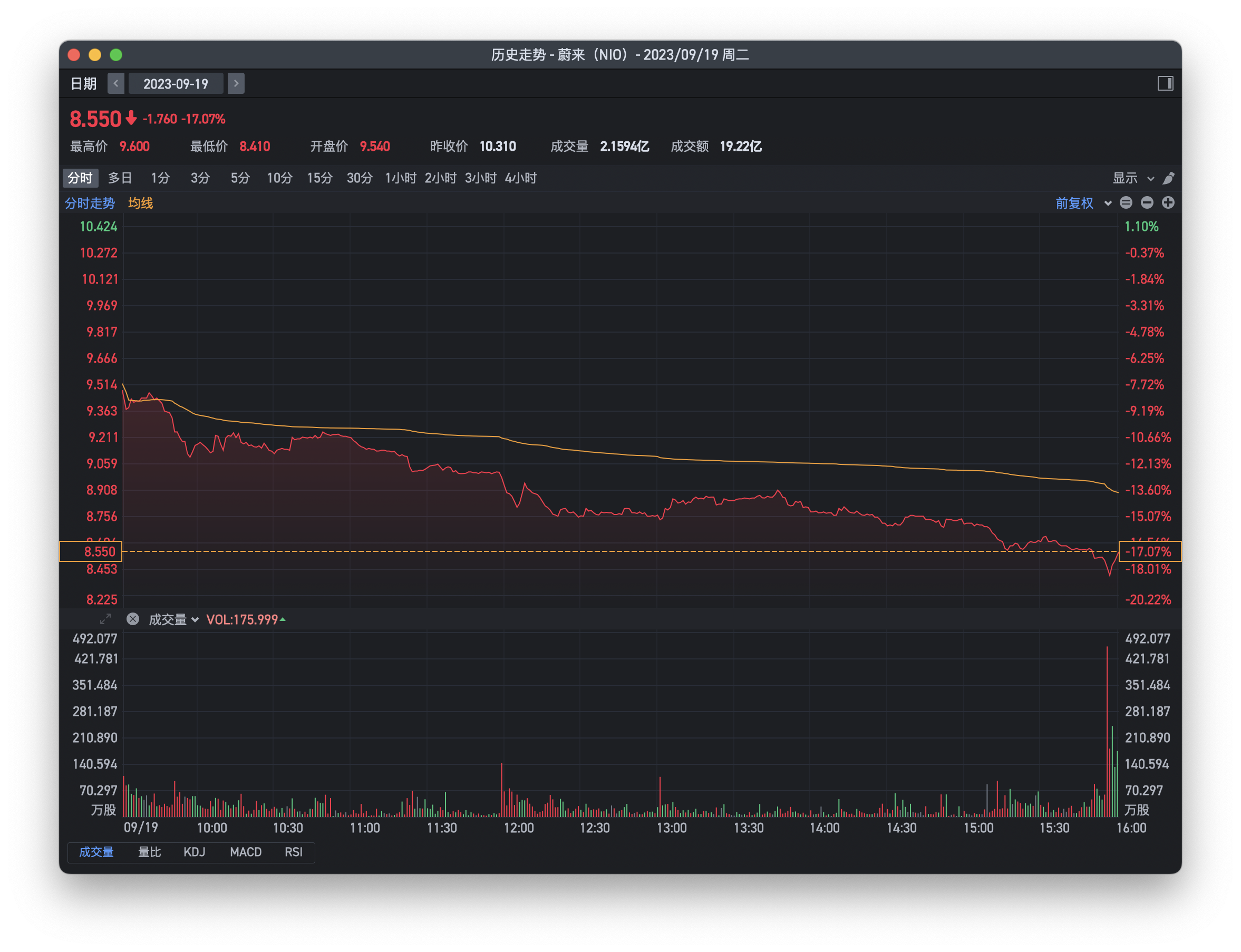
Task: Click the 13:30 time axis label
Action: tap(748, 828)
